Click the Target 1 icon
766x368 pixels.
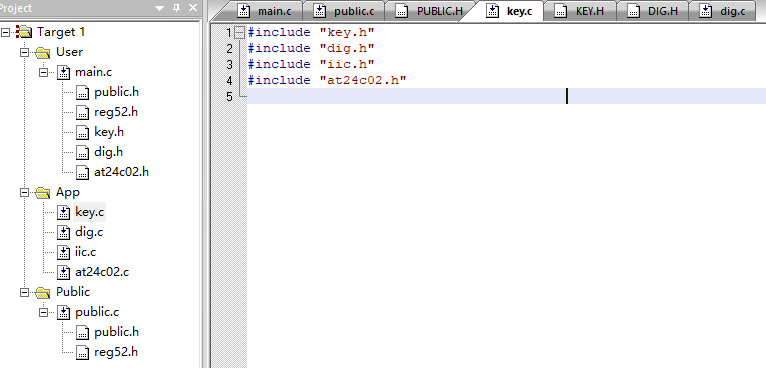coord(23,32)
